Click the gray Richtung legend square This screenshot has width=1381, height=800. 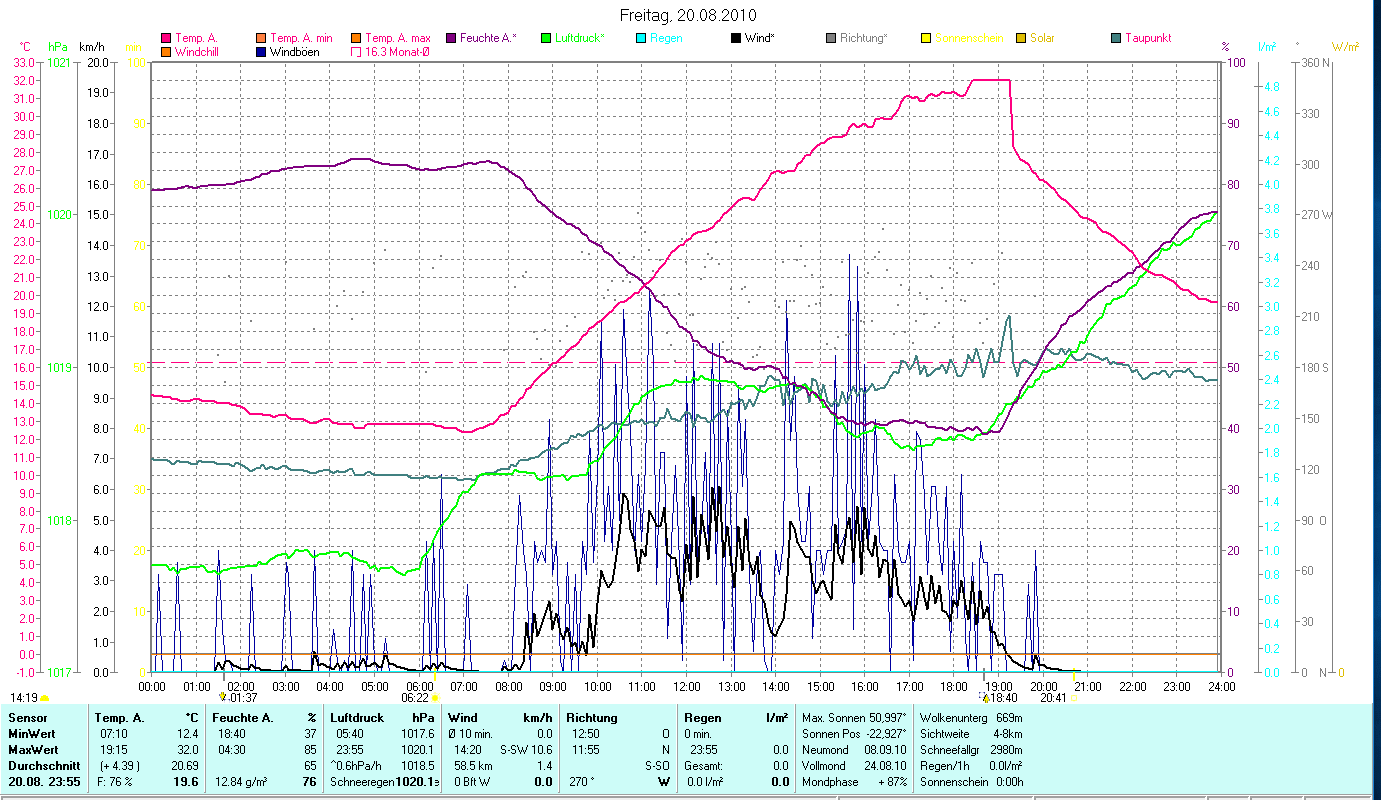coord(831,38)
